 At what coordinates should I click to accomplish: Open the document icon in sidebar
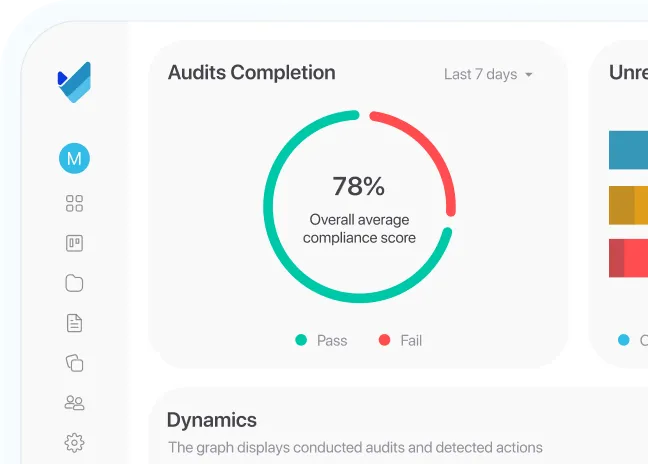(x=74, y=323)
